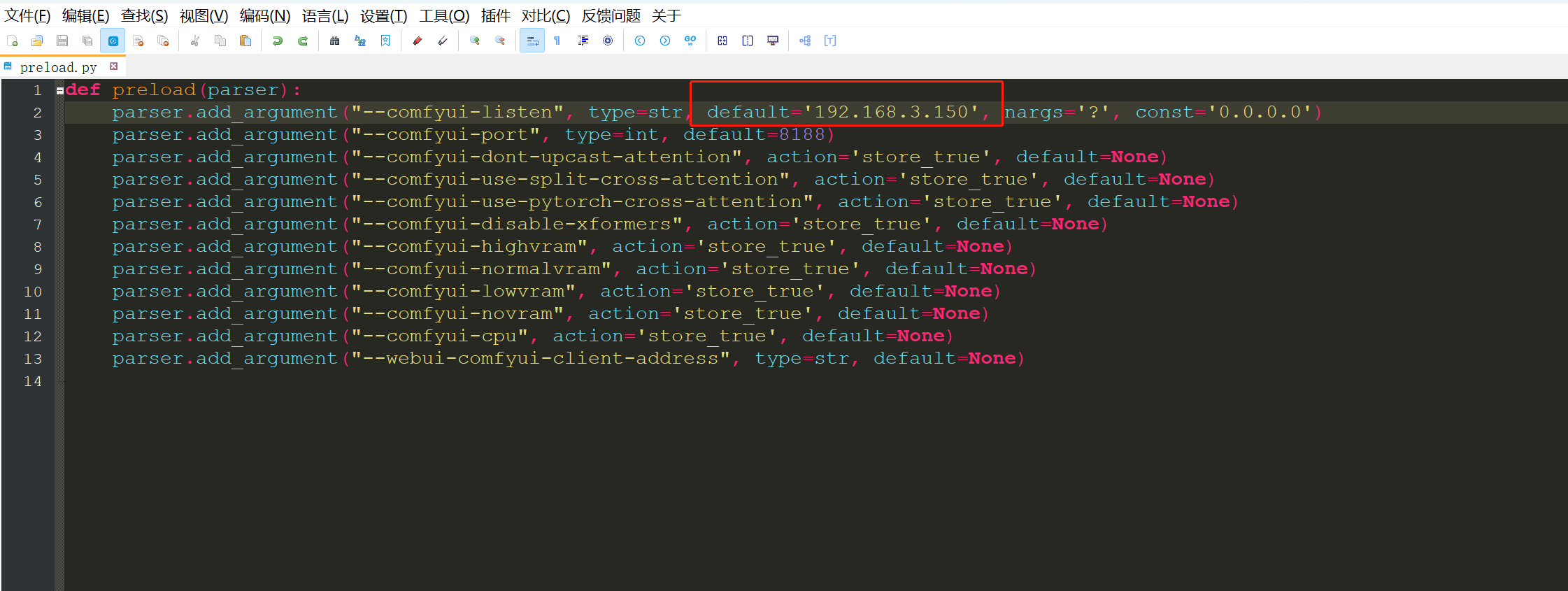Click '--comfyui-lowvram' string
This screenshot has height=591, width=1568.
pyautogui.click(x=463, y=291)
